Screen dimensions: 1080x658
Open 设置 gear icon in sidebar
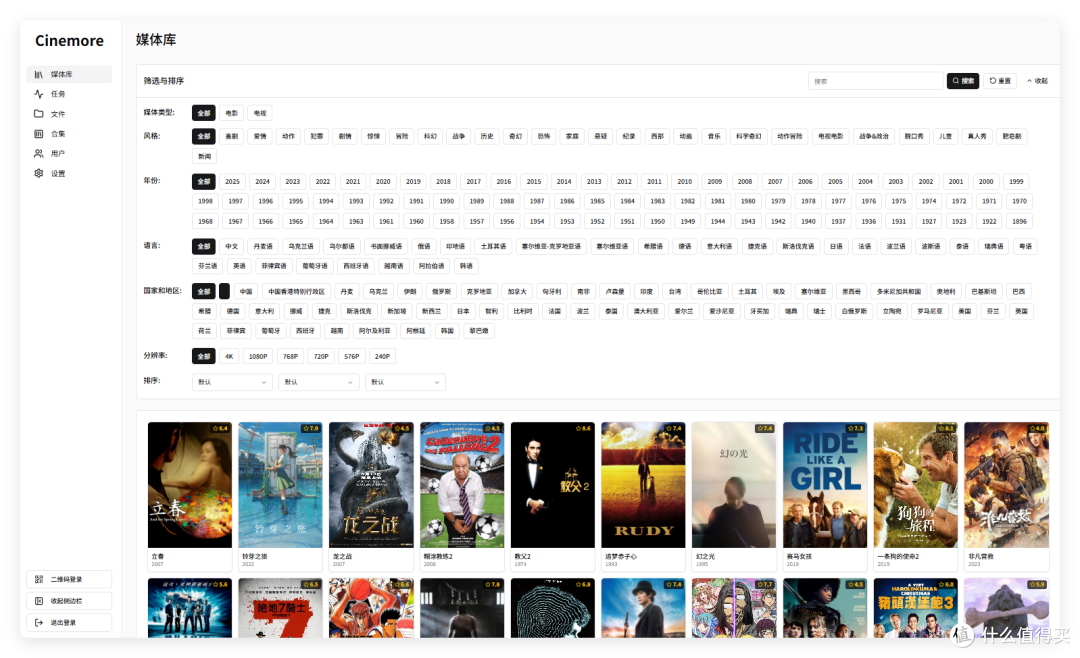pos(39,174)
